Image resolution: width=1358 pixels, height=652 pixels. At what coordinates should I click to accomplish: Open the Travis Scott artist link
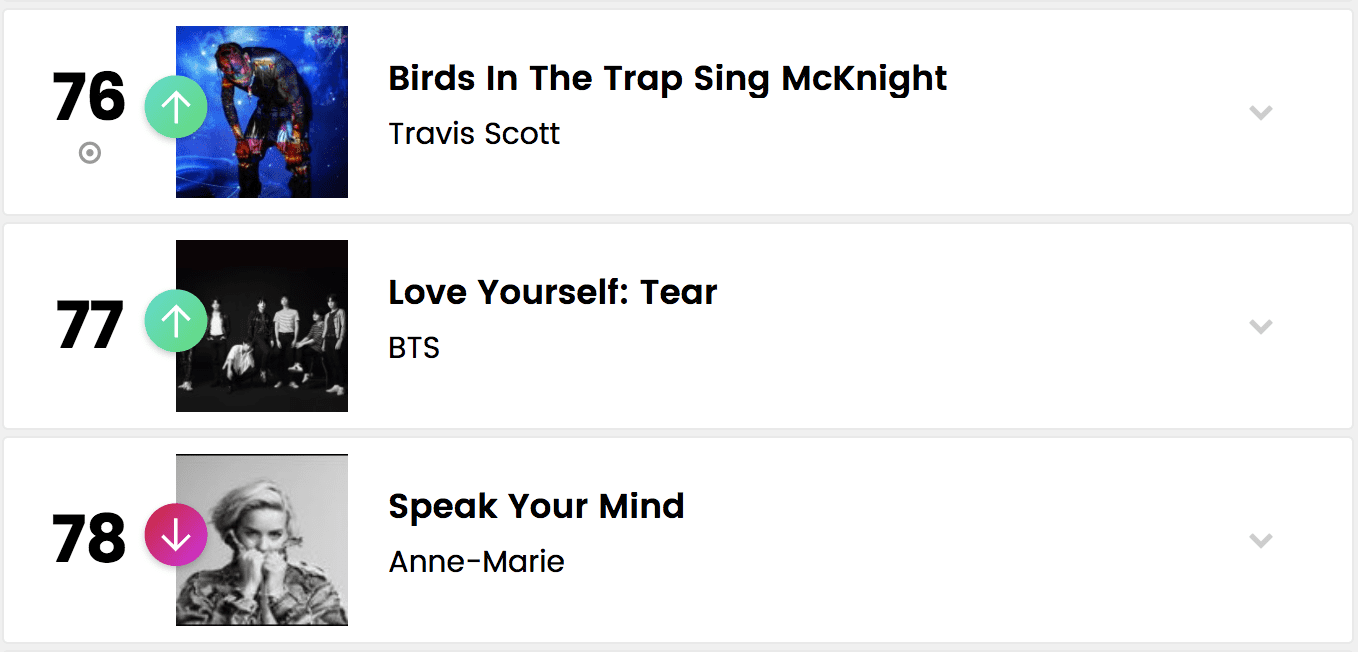[474, 134]
